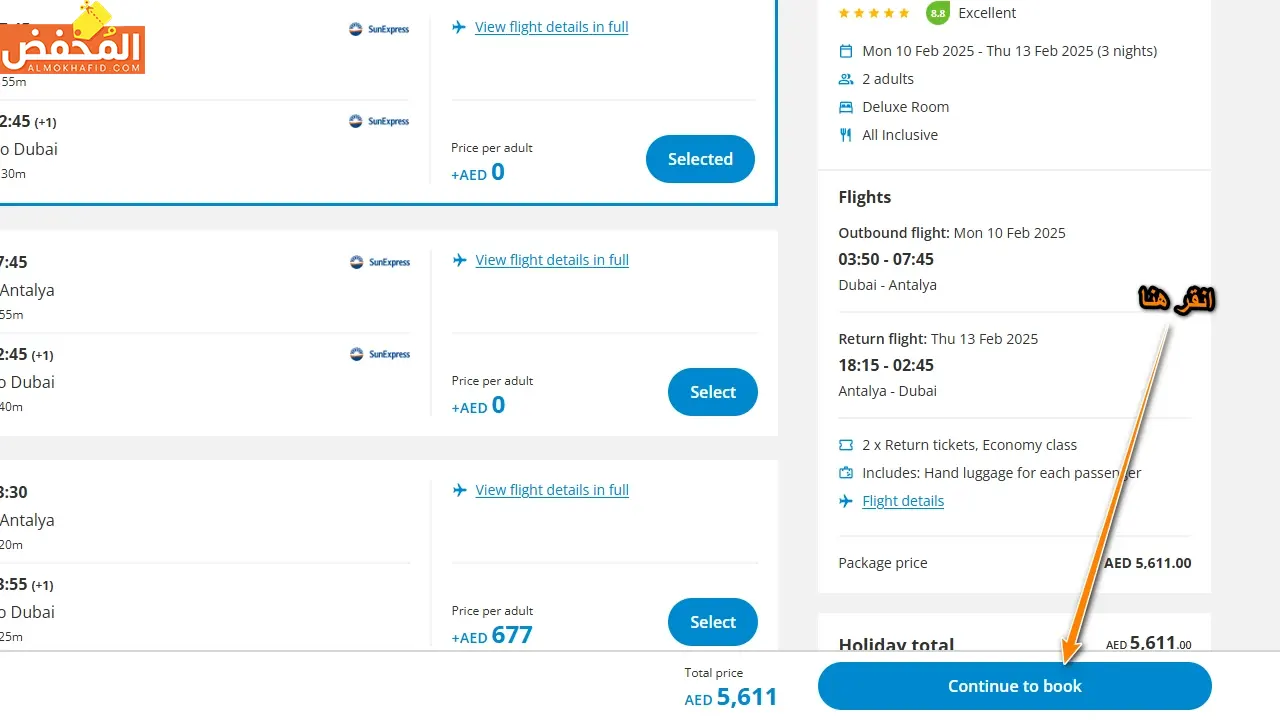Click the SunExpress logo in second card
The height and width of the screenshot is (720, 1280).
click(380, 262)
